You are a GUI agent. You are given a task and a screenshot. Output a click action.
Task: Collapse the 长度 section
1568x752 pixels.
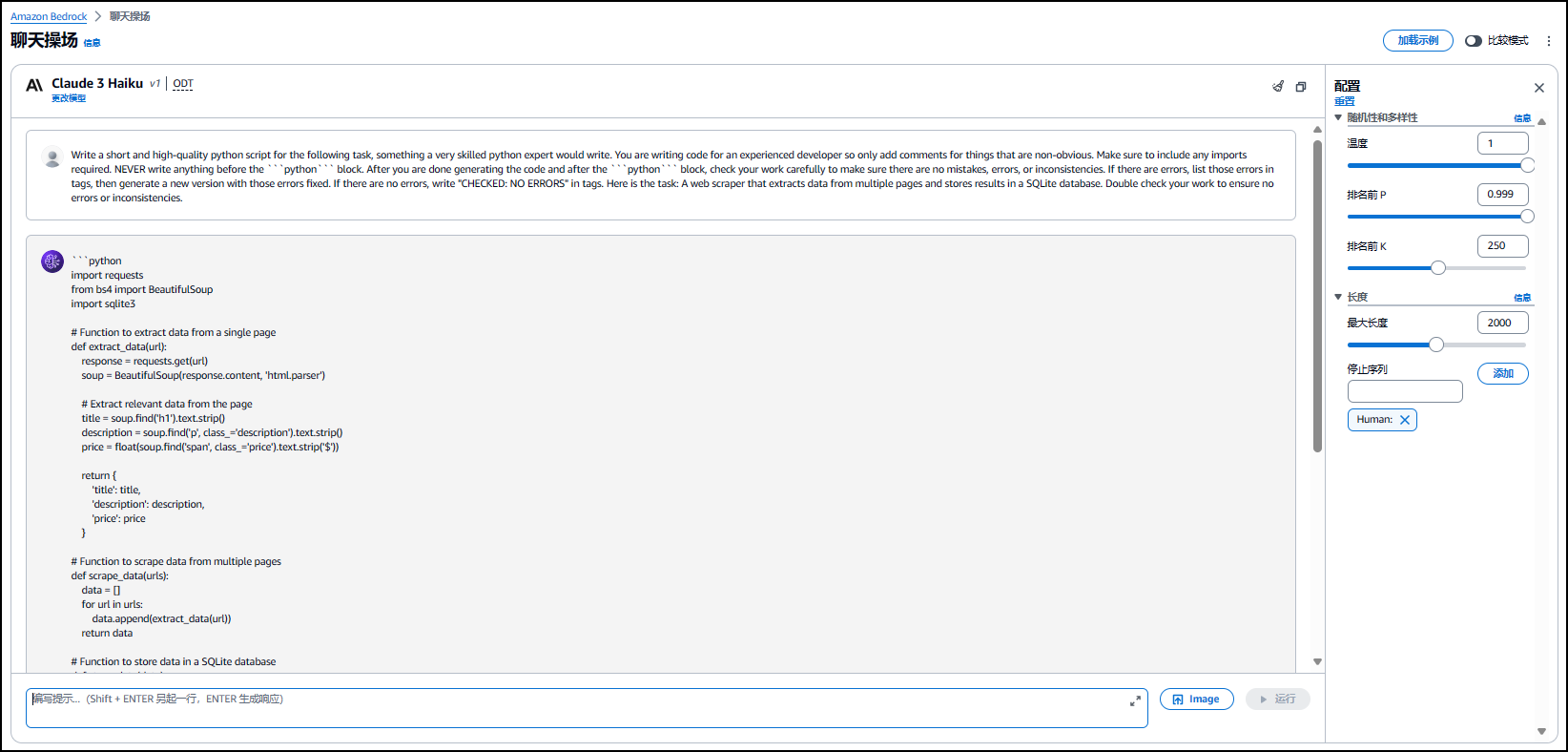(x=1338, y=297)
